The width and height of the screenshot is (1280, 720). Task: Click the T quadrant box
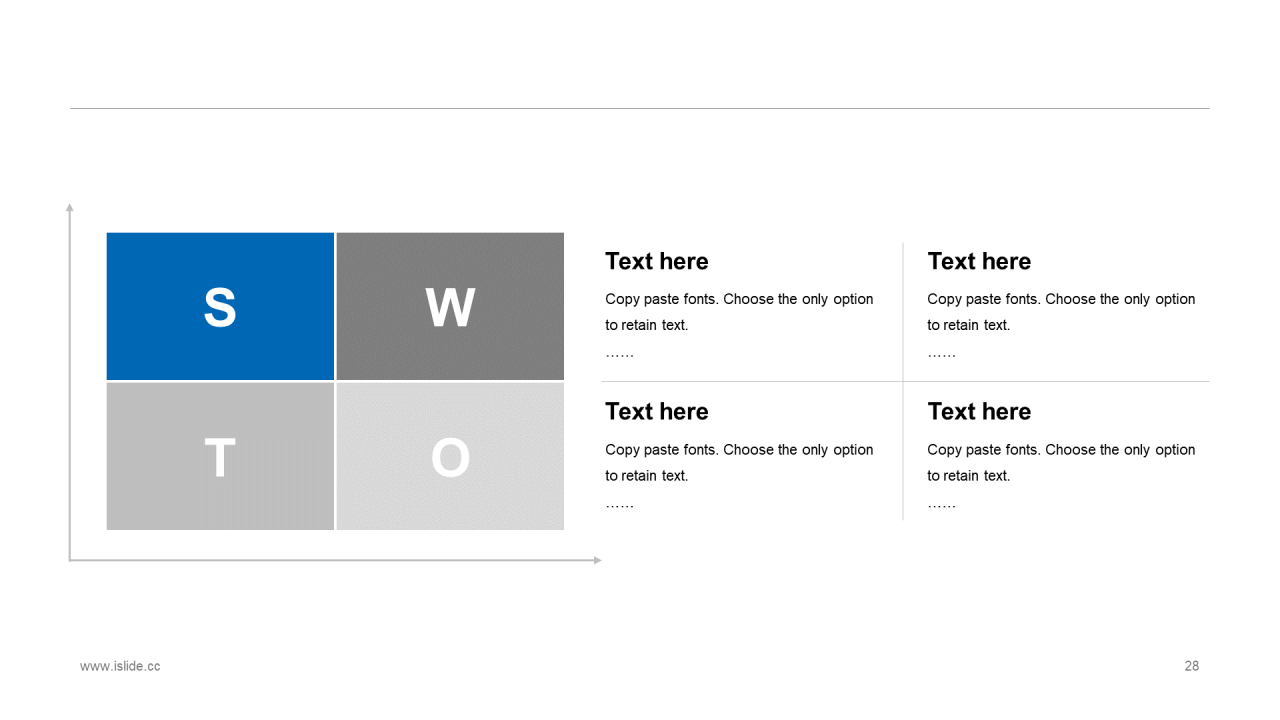[220, 456]
